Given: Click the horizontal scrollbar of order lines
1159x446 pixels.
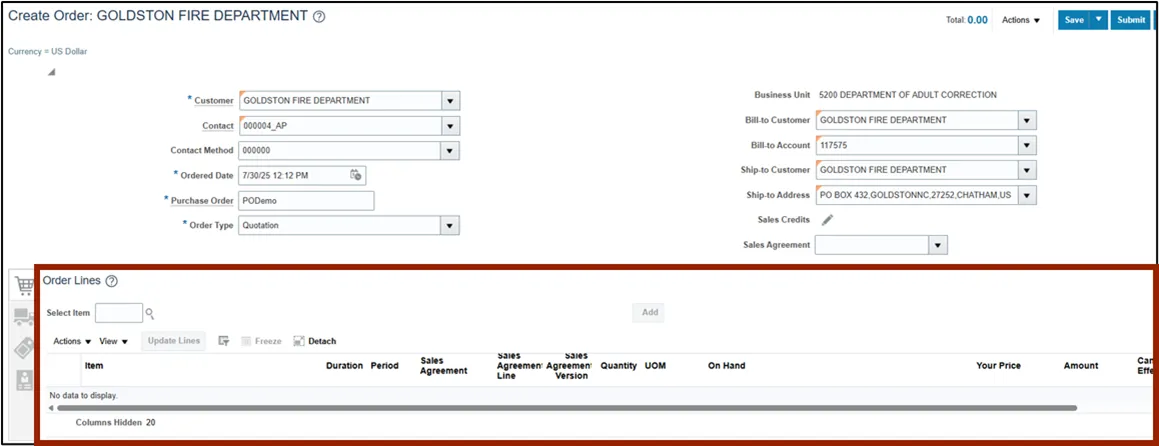Looking at the screenshot, I should pos(566,408).
